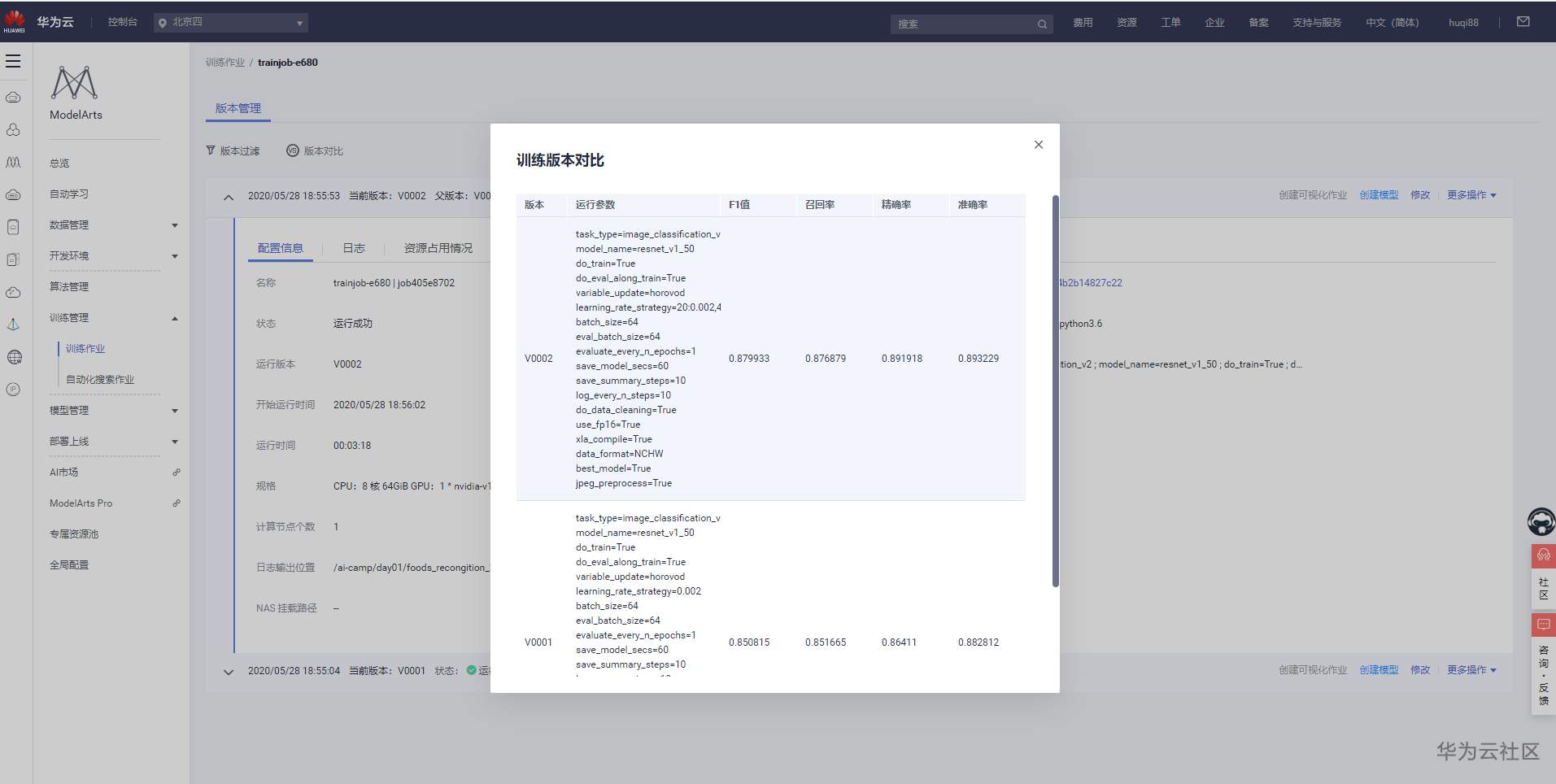
Task: Open 专属资源池 in the sidebar
Action: pyautogui.click(x=74, y=534)
